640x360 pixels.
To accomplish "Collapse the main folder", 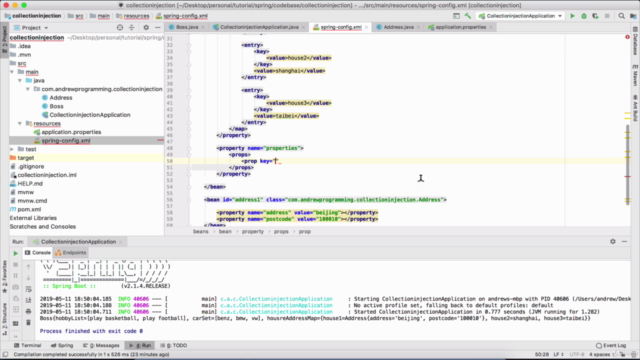I will point(12,72).
